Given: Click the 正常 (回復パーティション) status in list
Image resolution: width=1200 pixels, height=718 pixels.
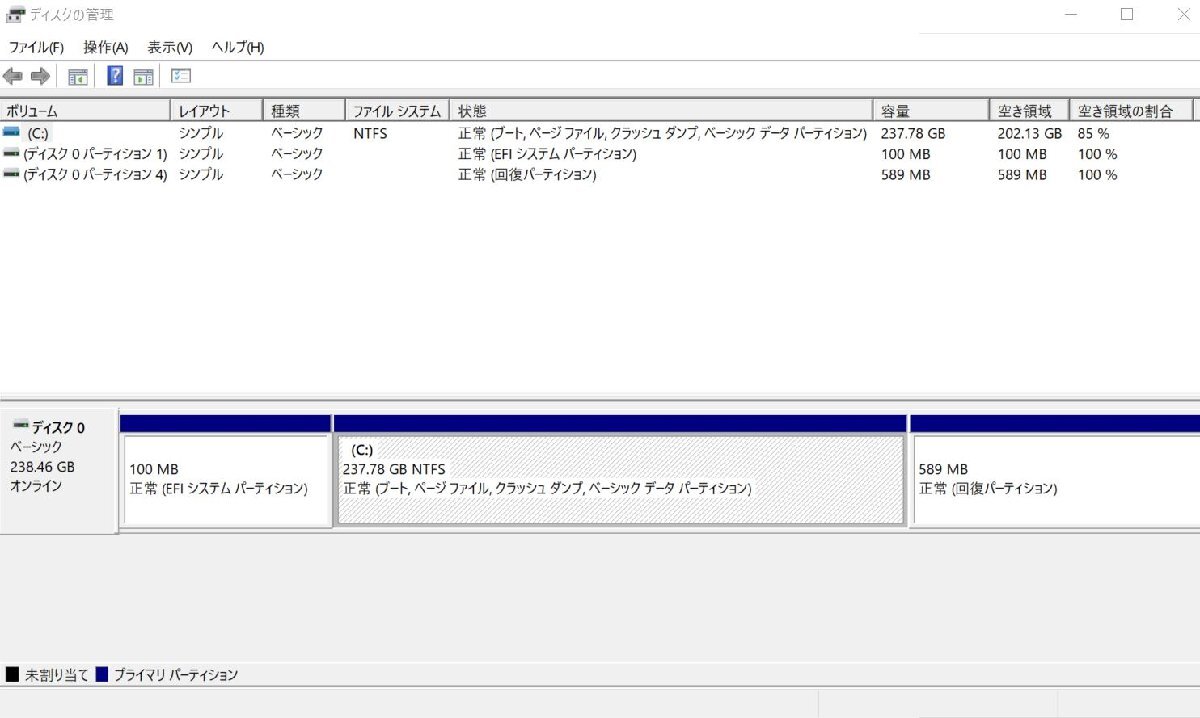Looking at the screenshot, I should point(527,175).
